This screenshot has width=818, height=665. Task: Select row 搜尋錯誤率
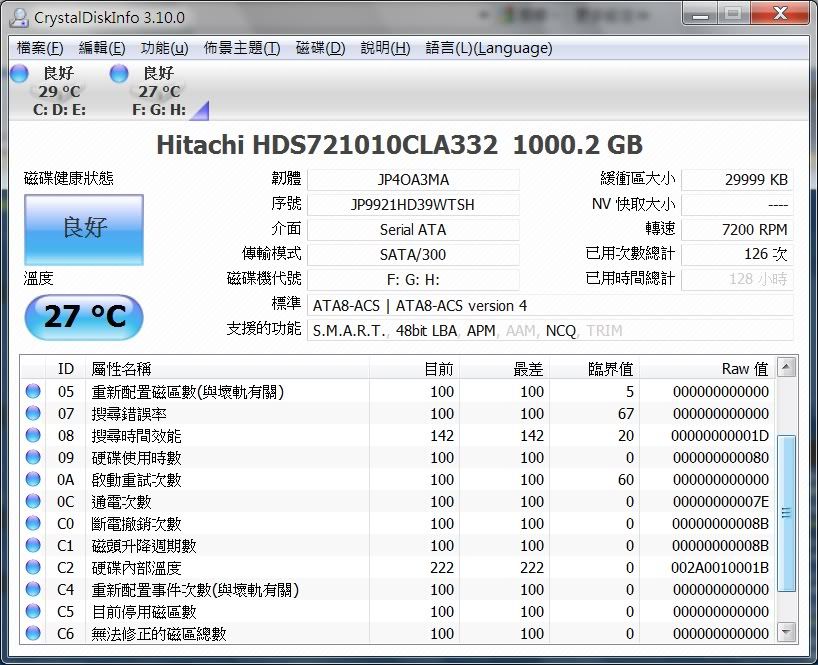398,413
